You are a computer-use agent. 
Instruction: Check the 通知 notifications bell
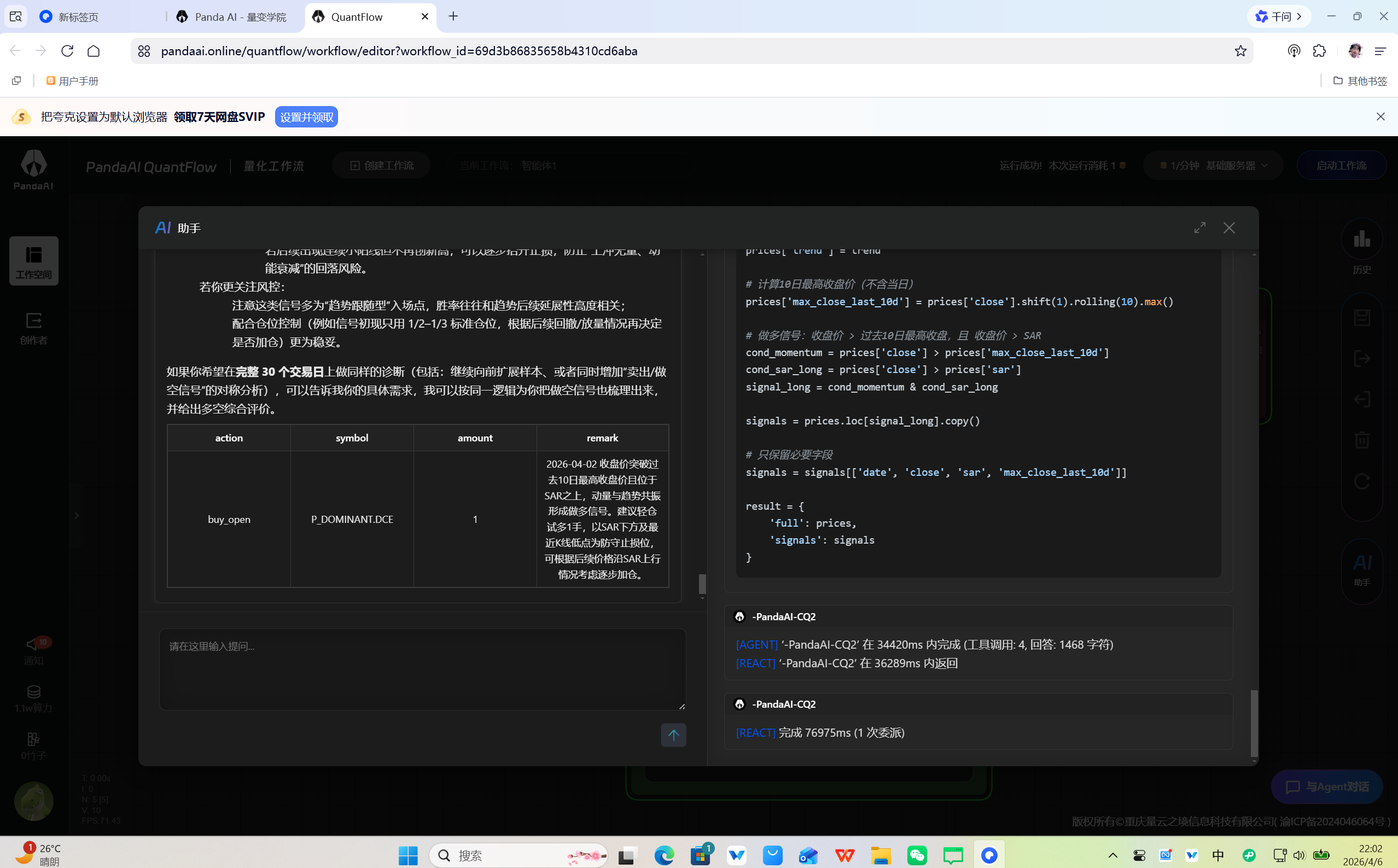(x=34, y=649)
